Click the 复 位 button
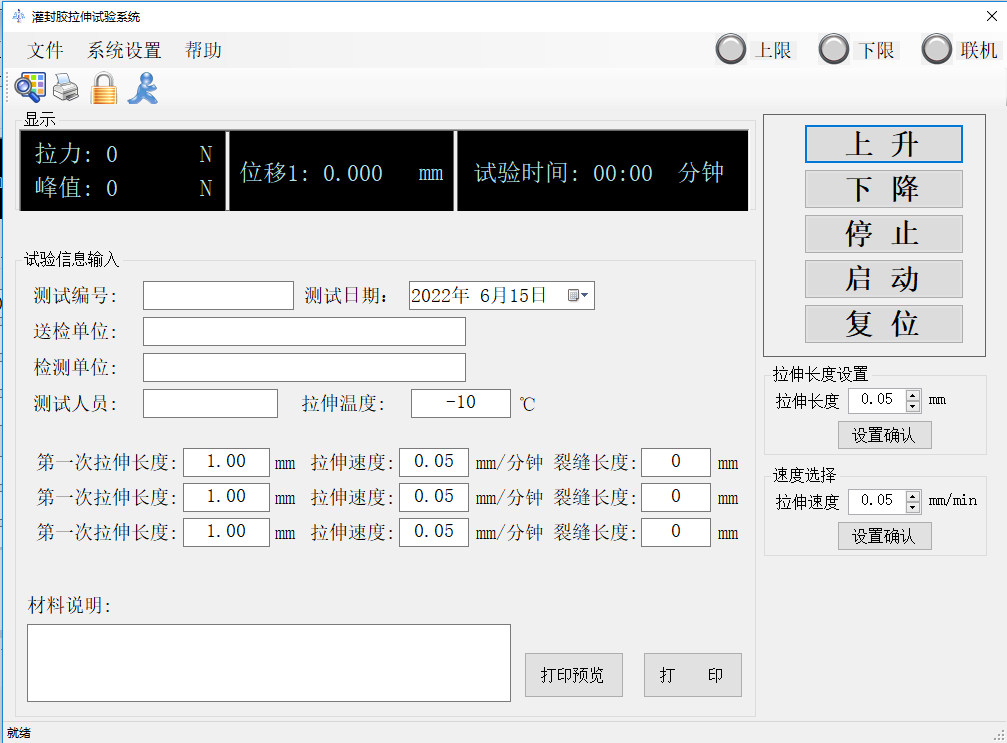Image resolution: width=1007 pixels, height=743 pixels. click(884, 324)
